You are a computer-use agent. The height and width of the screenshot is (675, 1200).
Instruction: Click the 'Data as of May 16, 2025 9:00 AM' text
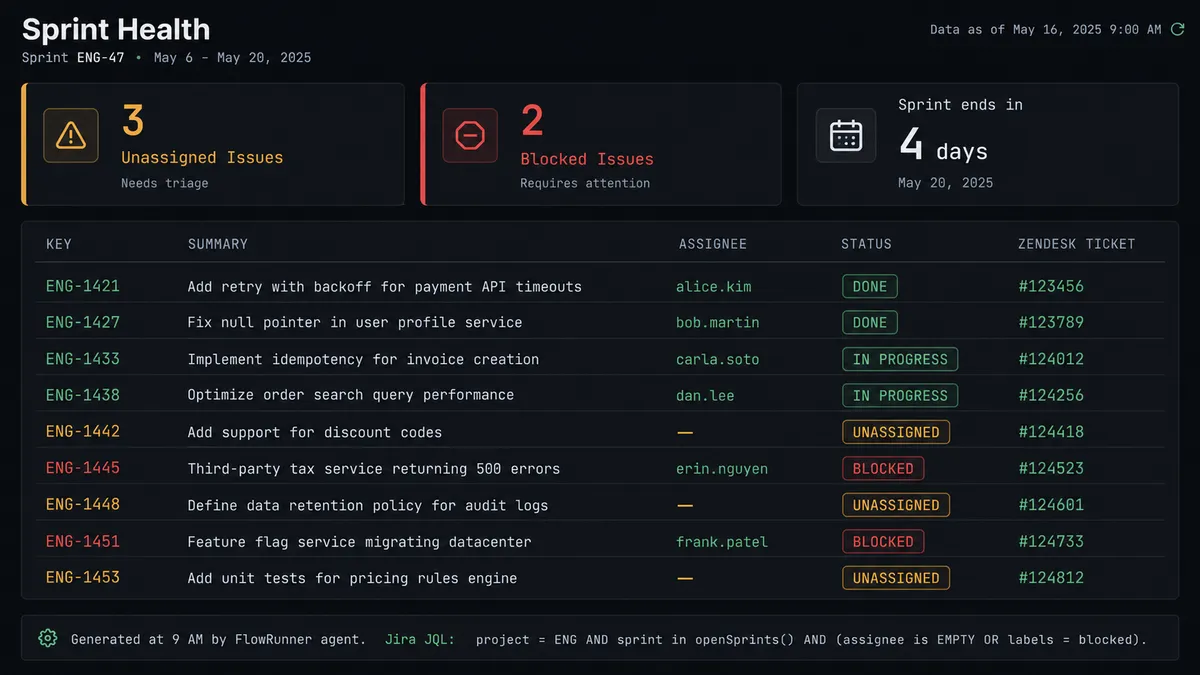click(x=1046, y=30)
